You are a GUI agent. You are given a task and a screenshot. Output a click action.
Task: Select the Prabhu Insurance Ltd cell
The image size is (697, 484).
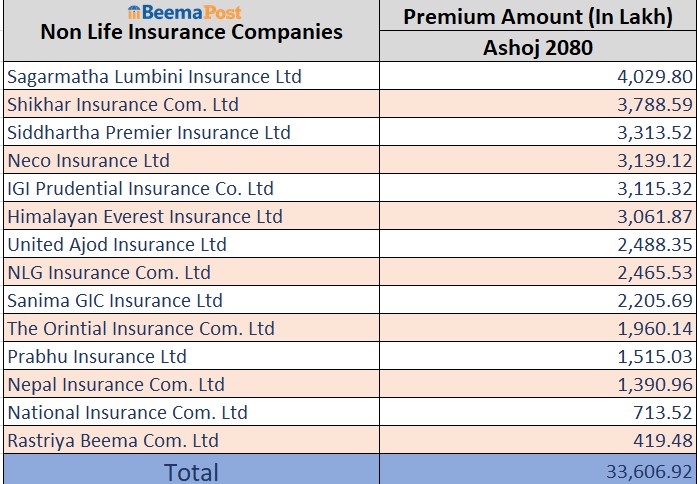[97, 356]
